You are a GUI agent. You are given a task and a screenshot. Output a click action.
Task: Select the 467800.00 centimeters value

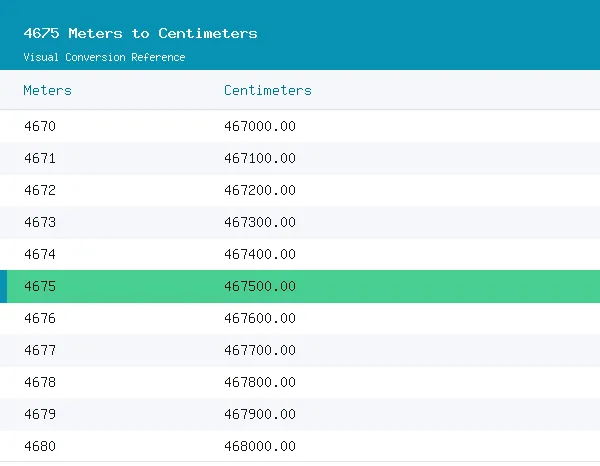[x=260, y=382]
